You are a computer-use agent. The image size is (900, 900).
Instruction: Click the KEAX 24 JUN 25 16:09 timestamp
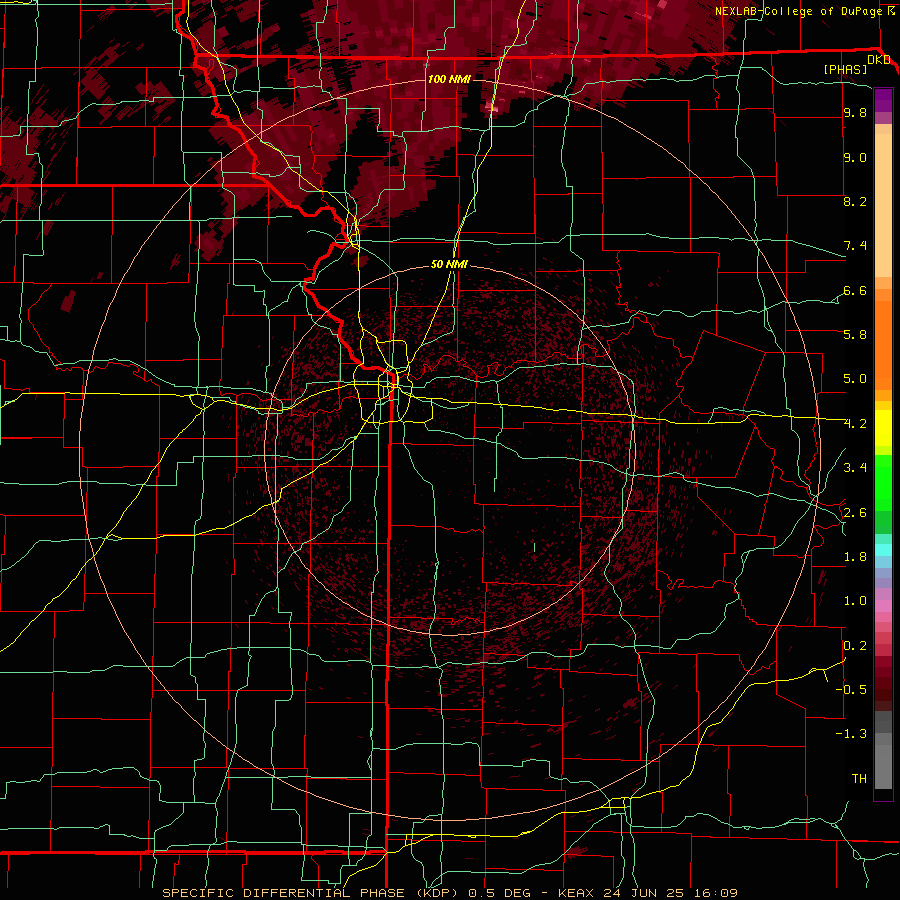(647, 893)
